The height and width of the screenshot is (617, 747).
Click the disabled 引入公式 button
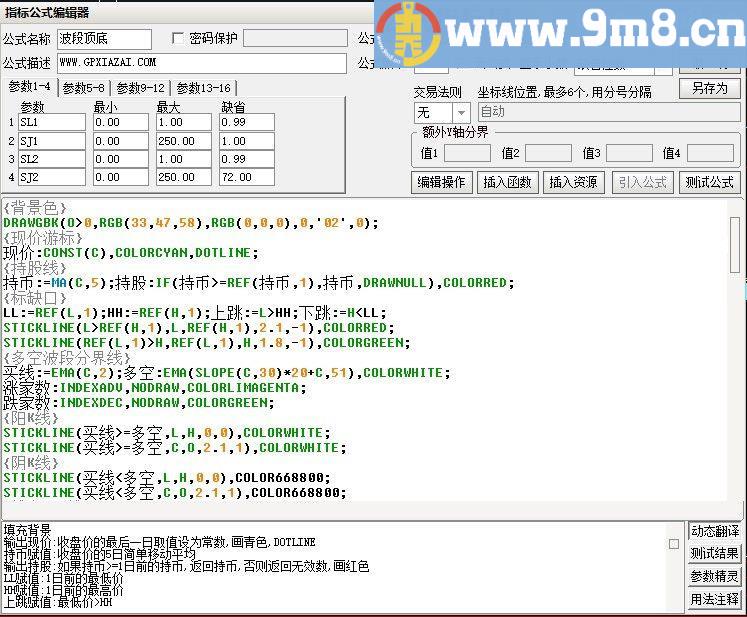pos(643,182)
